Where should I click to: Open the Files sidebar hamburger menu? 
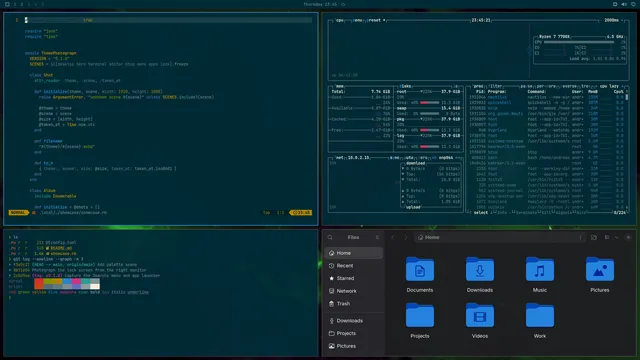(x=377, y=237)
